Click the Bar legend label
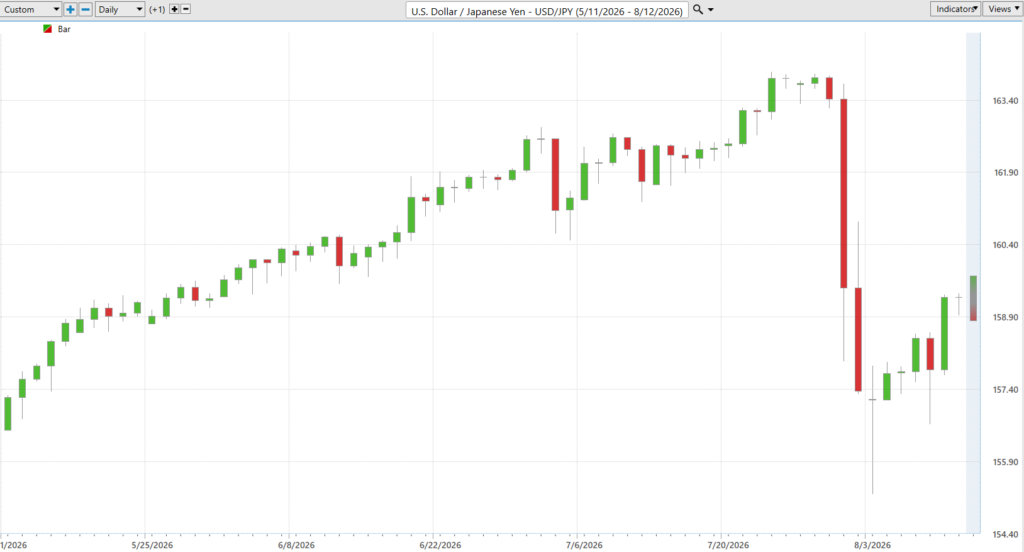 [64, 29]
